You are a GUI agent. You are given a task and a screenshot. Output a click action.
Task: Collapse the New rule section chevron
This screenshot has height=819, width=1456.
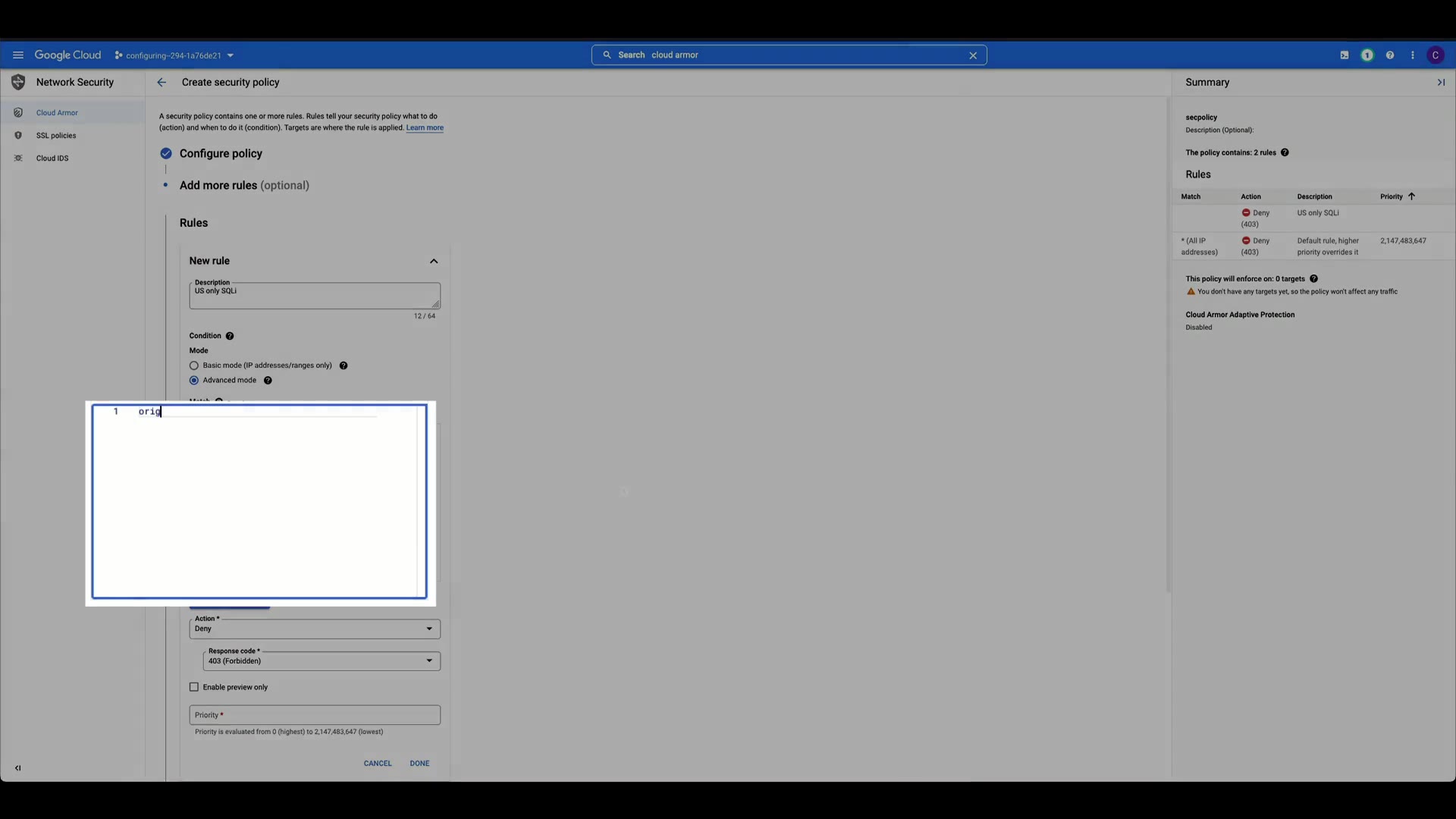click(434, 262)
